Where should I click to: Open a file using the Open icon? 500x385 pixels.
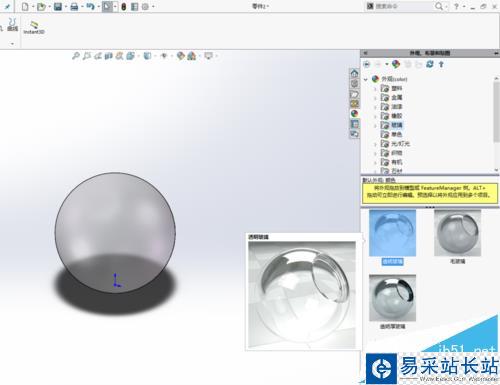point(41,6)
